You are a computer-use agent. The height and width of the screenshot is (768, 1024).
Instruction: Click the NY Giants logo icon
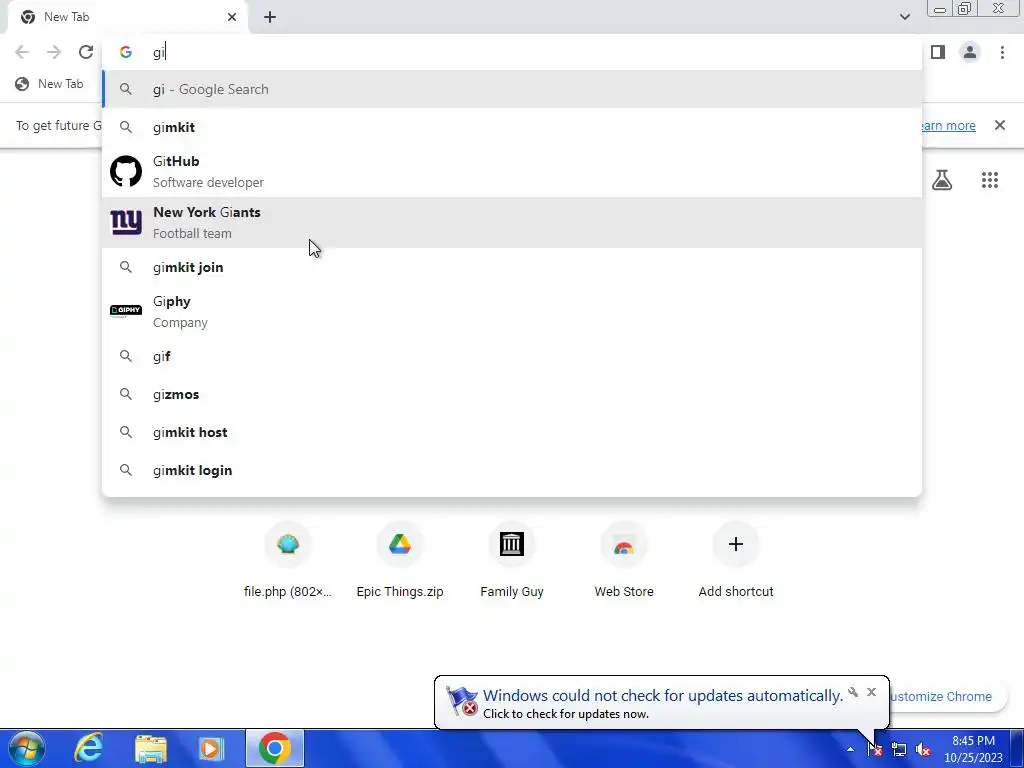tap(126, 223)
